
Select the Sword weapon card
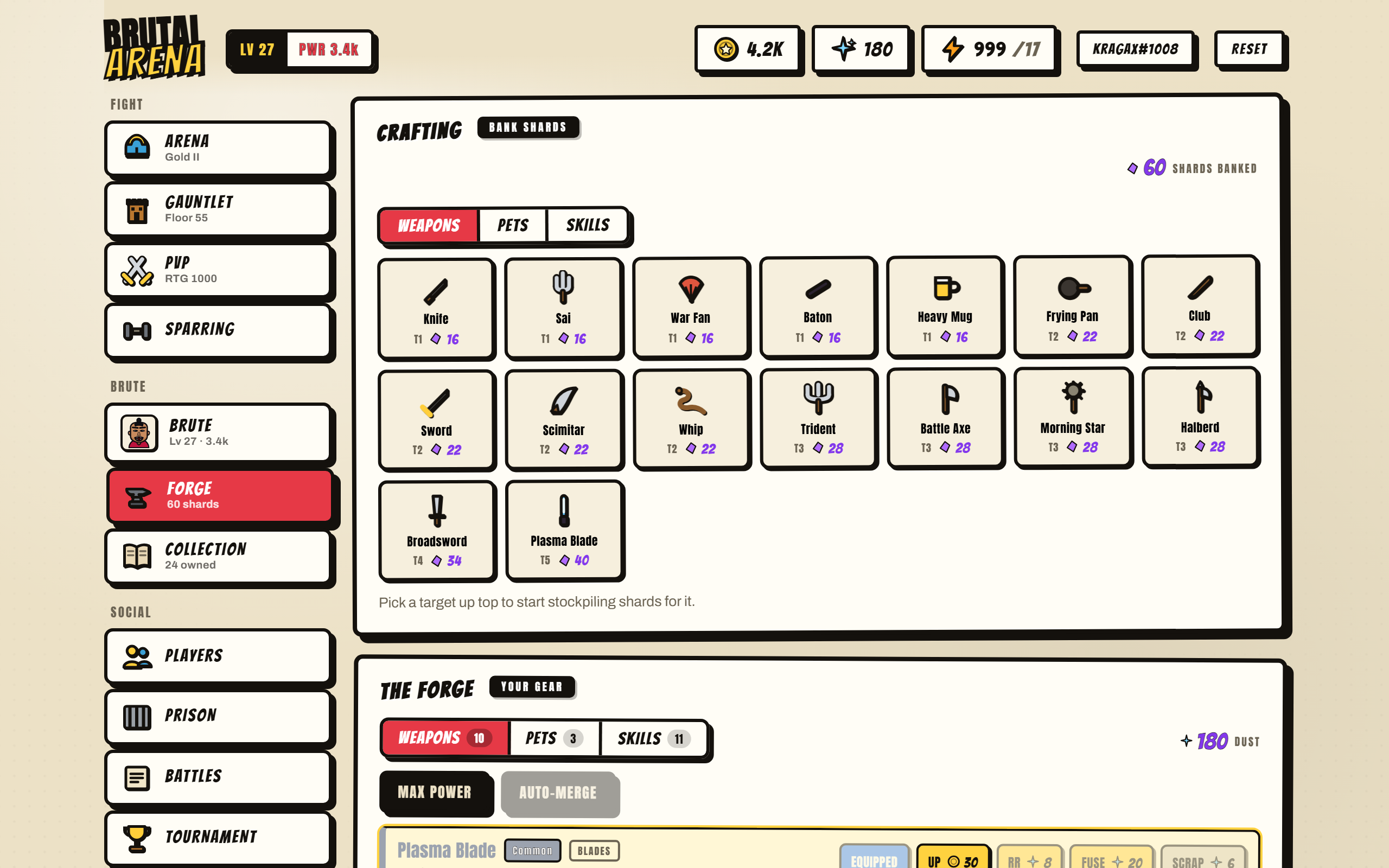(436, 420)
